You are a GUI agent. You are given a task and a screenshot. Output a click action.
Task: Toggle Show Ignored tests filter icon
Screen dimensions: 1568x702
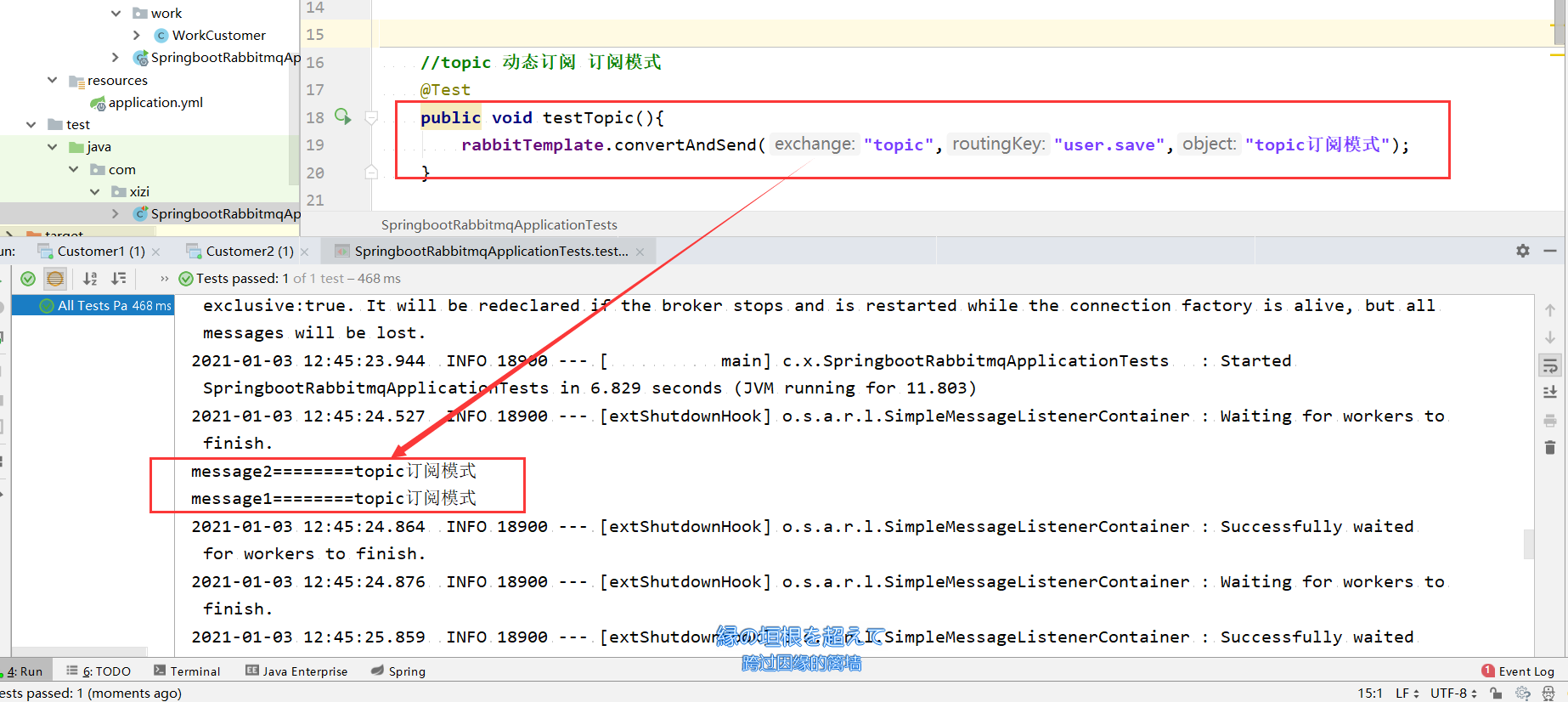click(55, 279)
